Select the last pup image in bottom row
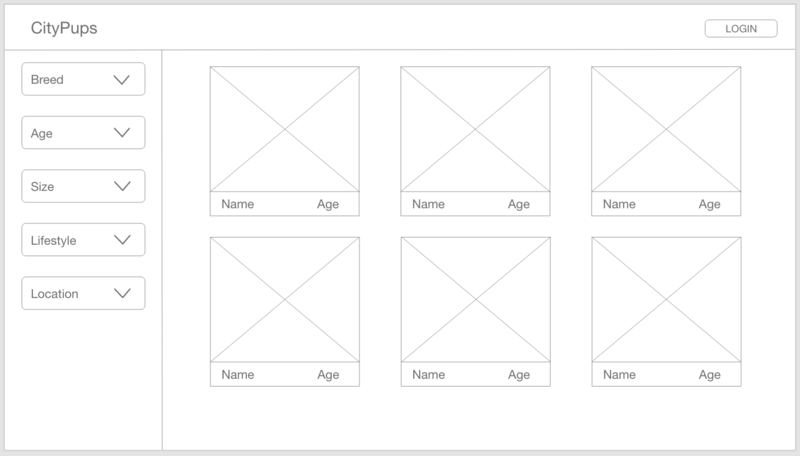 [x=666, y=299]
